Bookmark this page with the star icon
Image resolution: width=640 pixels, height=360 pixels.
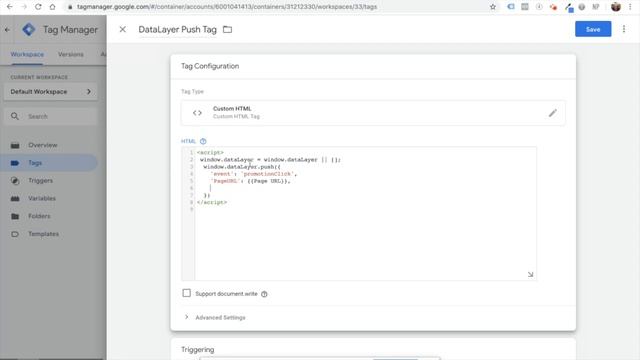click(493, 7)
